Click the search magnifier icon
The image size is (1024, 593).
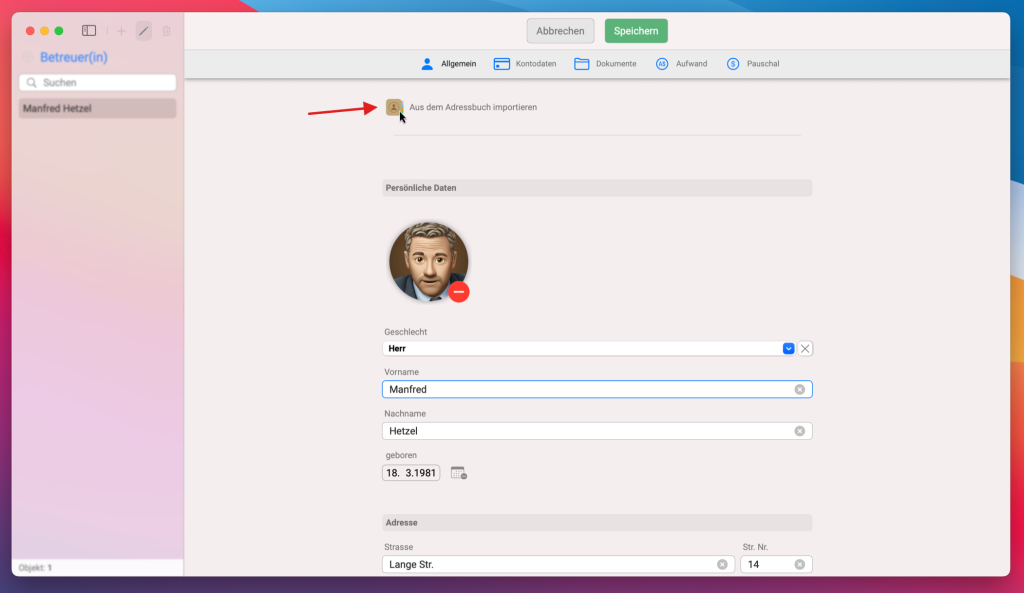tap(31, 82)
